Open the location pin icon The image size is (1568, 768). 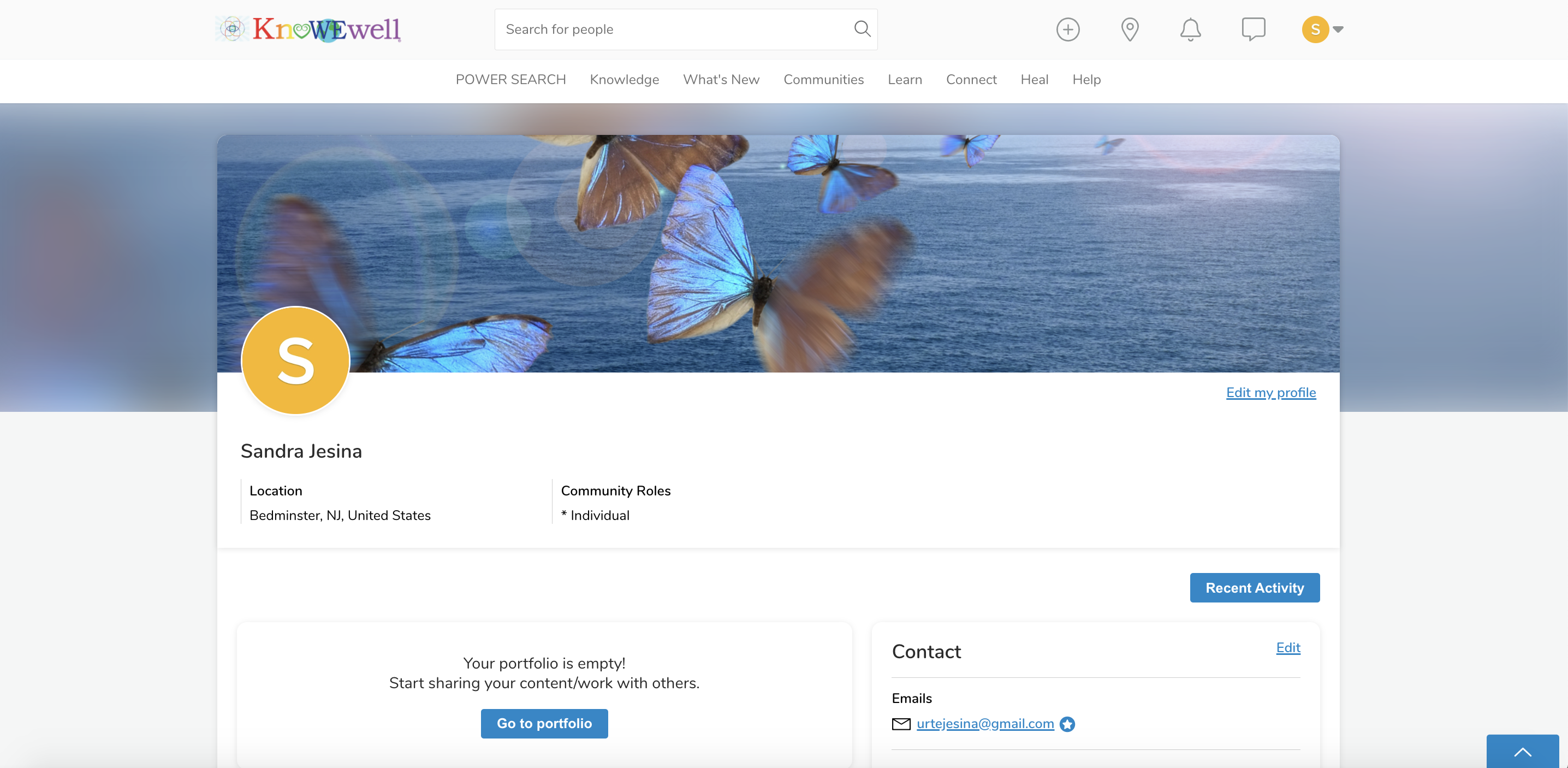(x=1130, y=29)
